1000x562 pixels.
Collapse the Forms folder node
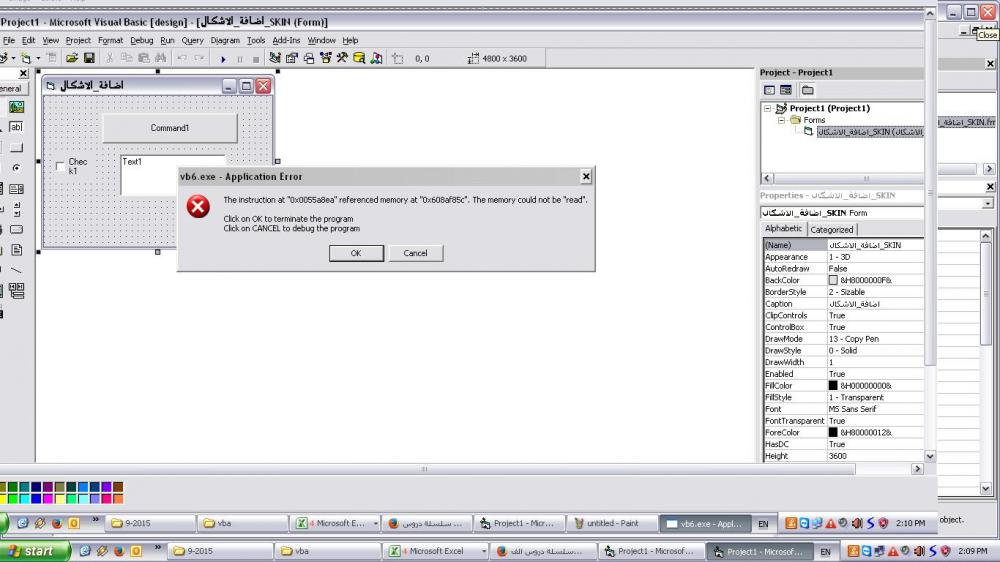[x=781, y=120]
